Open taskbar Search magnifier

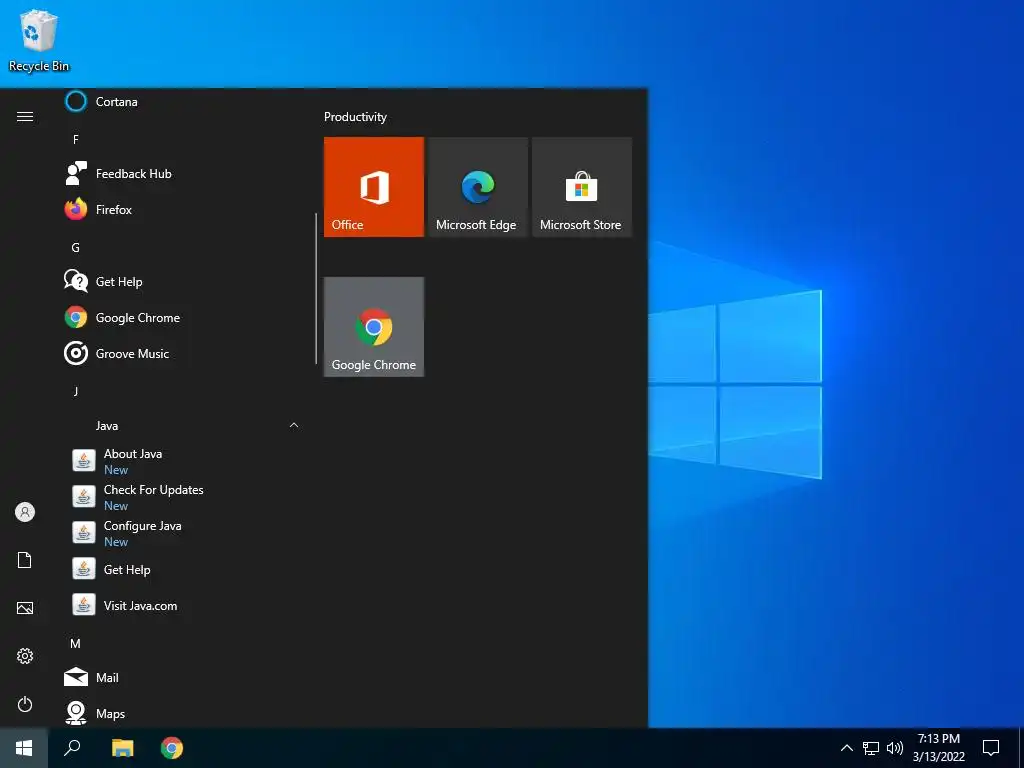[72, 748]
